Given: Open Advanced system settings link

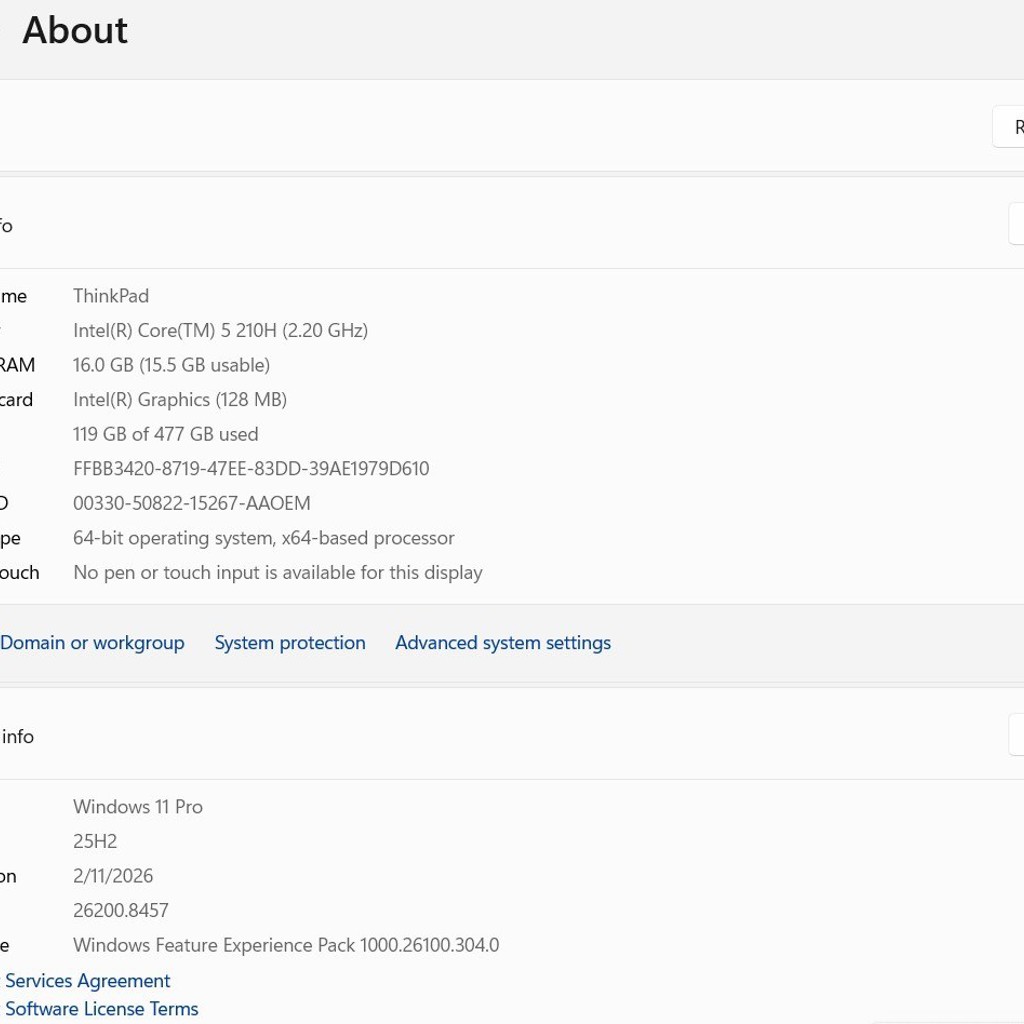Looking at the screenshot, I should coord(503,643).
